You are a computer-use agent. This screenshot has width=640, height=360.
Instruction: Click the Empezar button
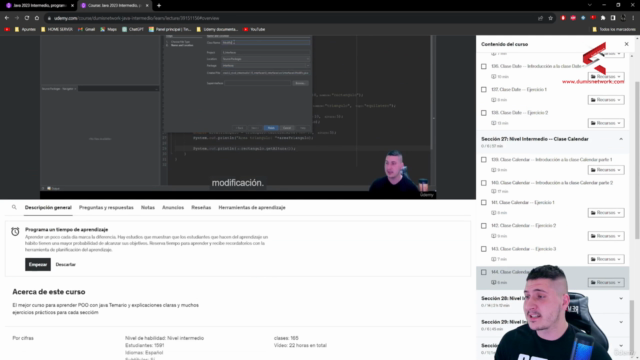(x=38, y=264)
